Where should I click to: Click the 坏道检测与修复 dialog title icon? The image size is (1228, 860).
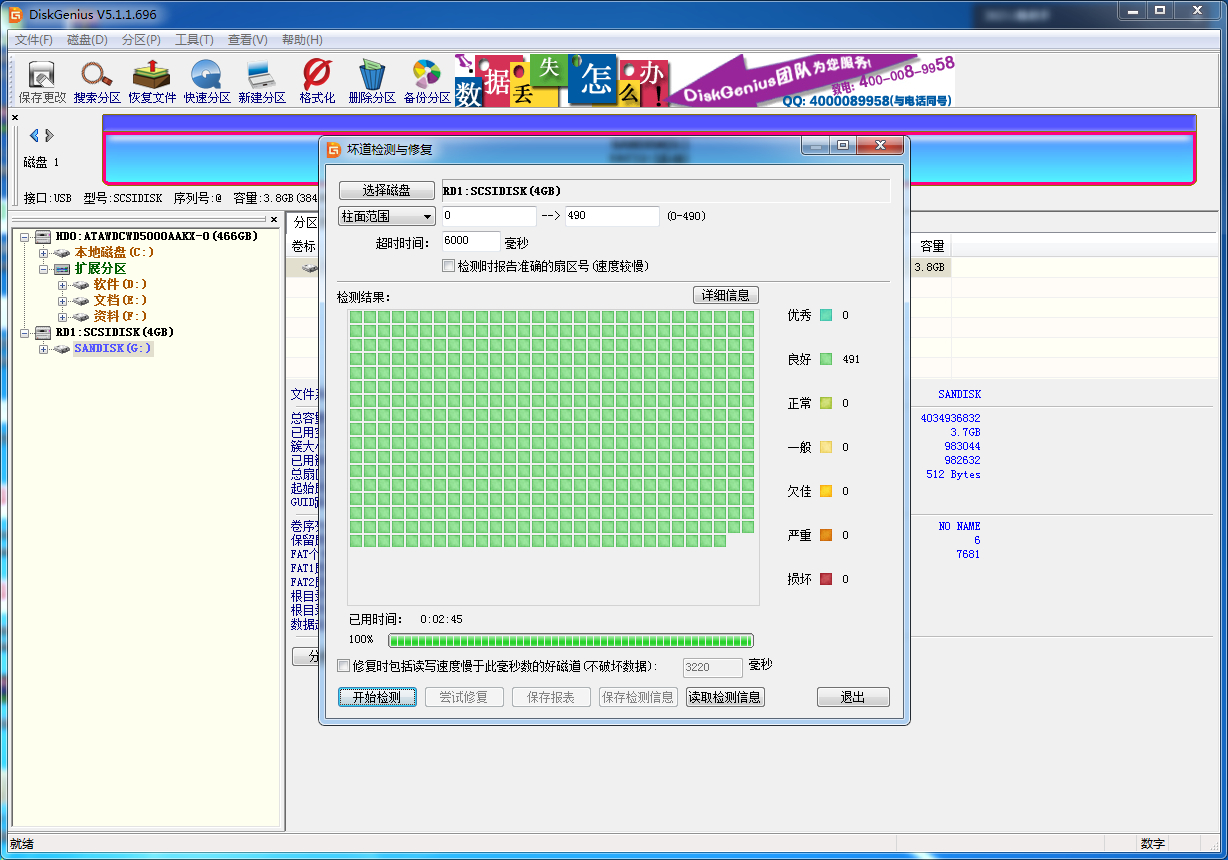[x=335, y=149]
